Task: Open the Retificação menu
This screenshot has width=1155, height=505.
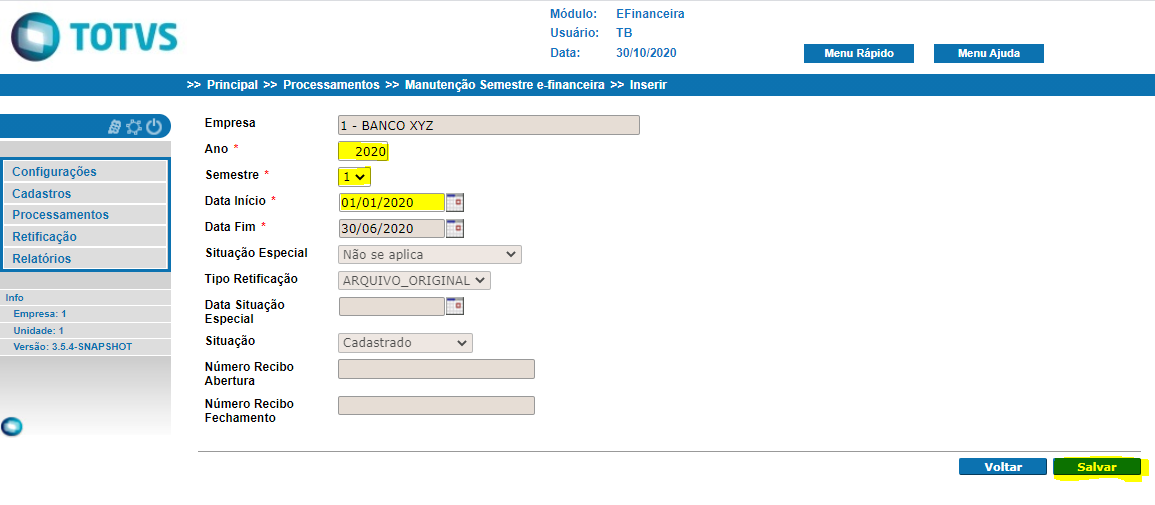Action: point(85,237)
